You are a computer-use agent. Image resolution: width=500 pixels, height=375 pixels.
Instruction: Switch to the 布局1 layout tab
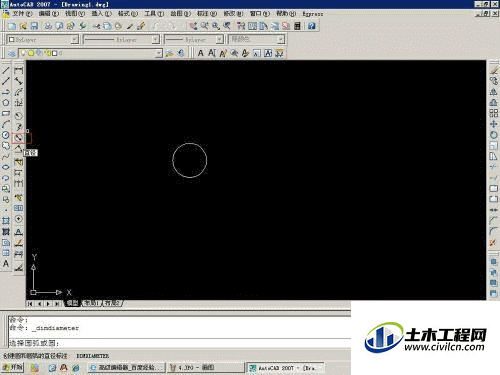coord(91,303)
